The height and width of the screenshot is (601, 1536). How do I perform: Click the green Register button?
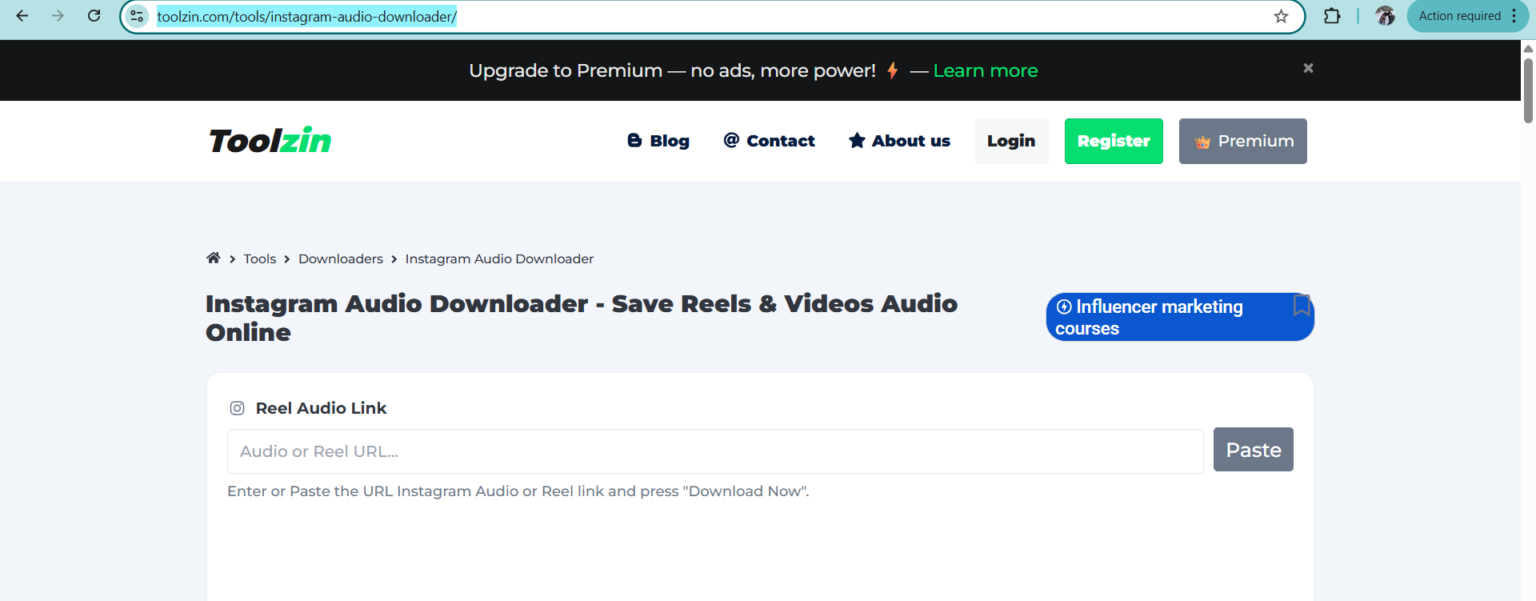tap(1113, 141)
